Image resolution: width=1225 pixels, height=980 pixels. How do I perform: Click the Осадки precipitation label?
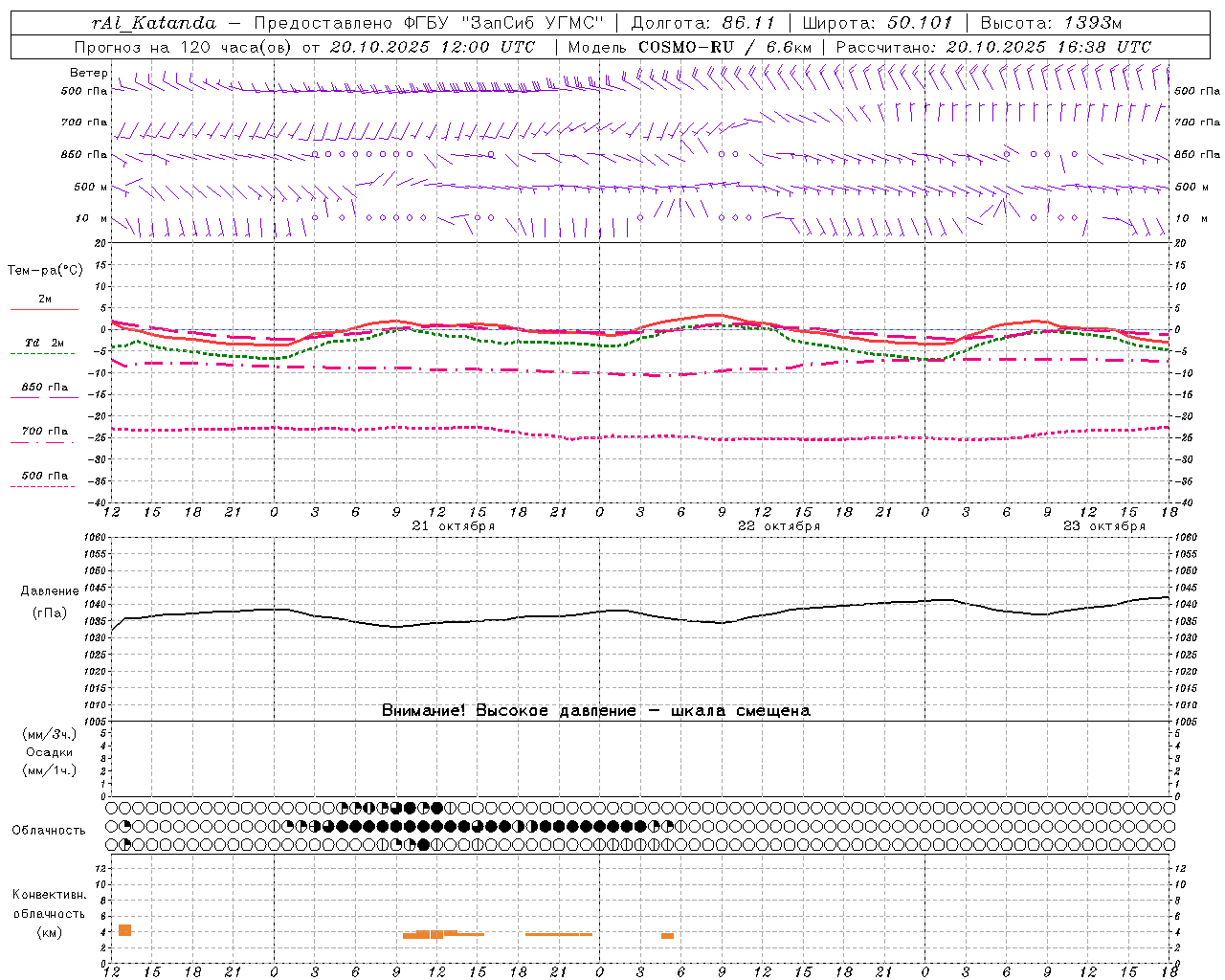[50, 752]
